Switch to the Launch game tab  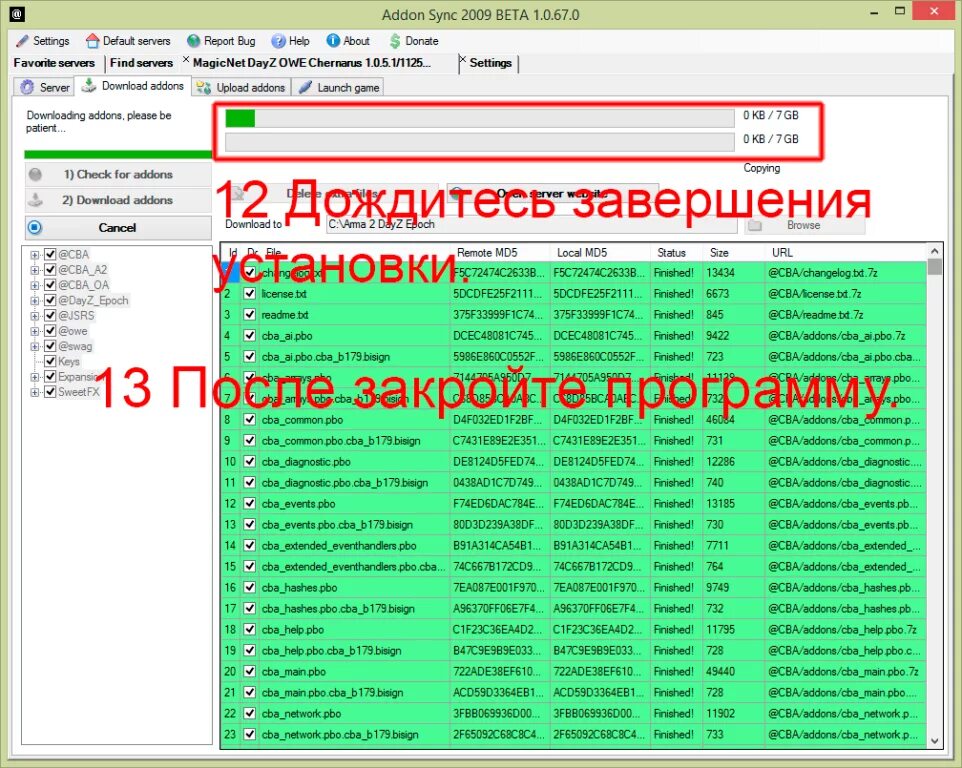339,88
